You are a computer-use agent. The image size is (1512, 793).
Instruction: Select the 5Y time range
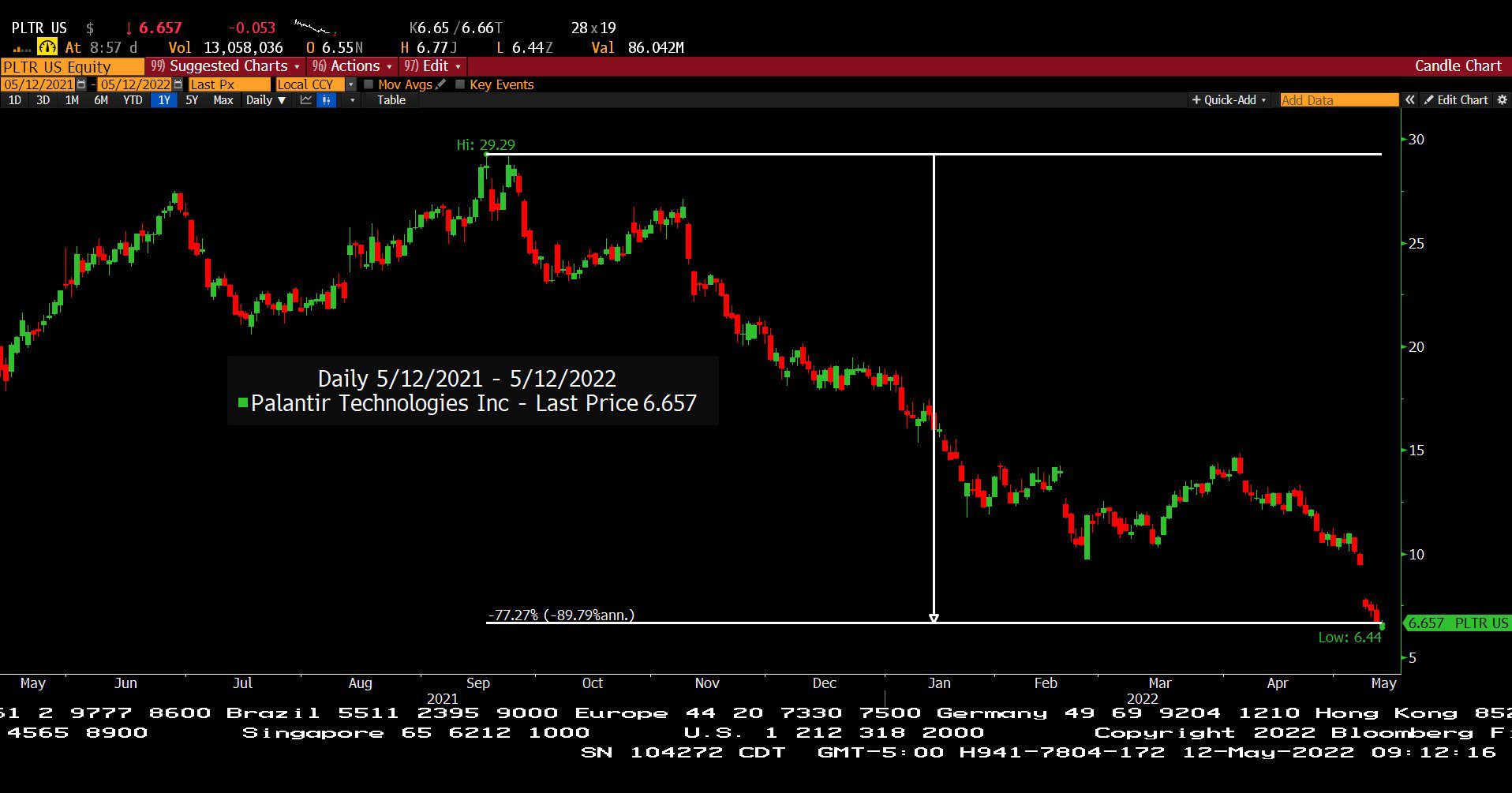(192, 100)
